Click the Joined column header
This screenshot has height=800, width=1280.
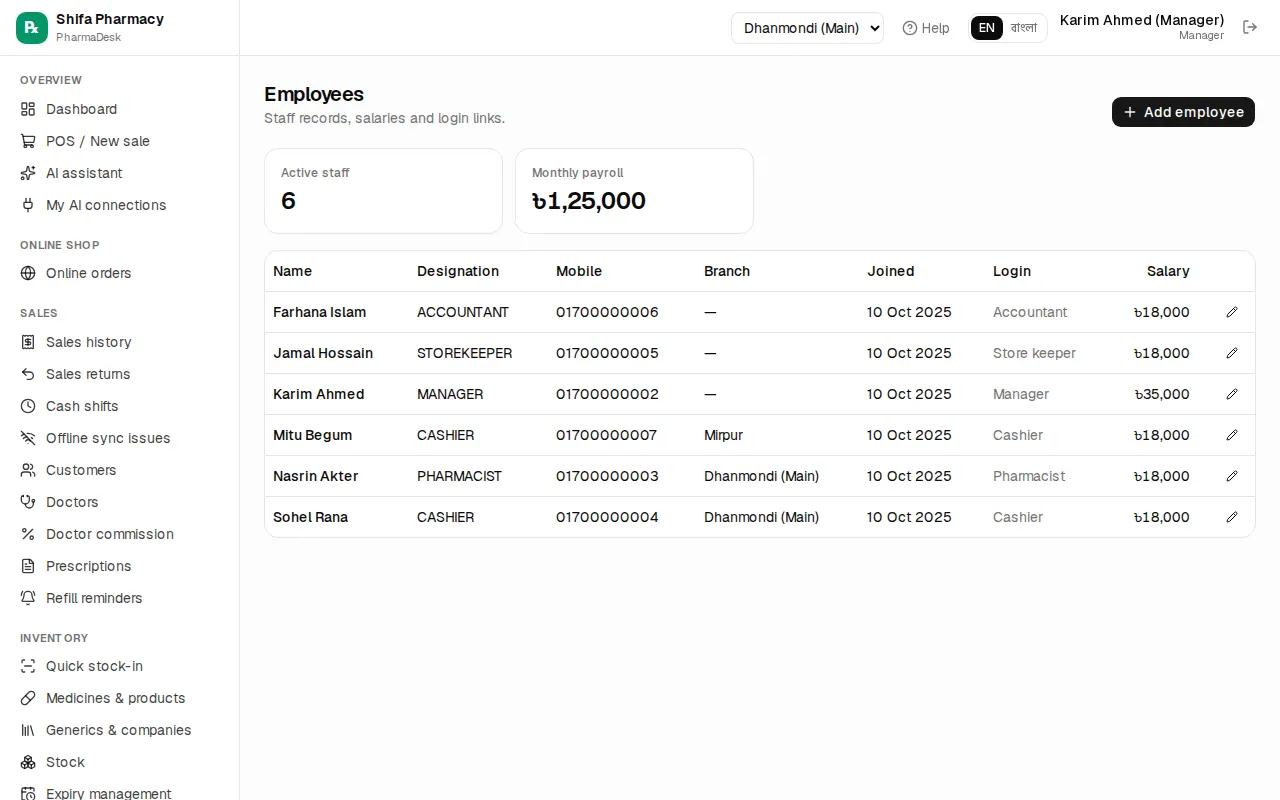click(891, 271)
